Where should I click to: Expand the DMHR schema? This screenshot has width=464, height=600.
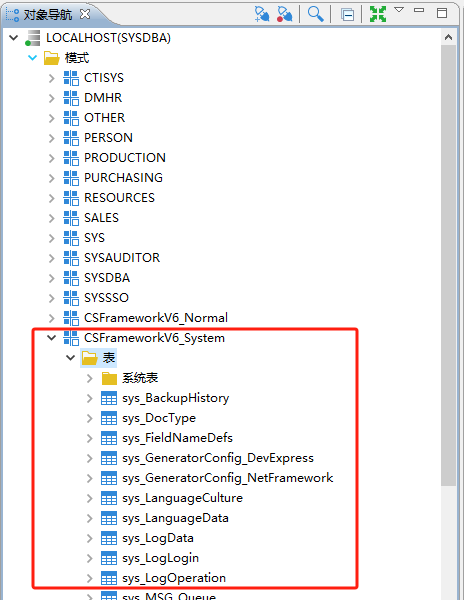[51, 98]
